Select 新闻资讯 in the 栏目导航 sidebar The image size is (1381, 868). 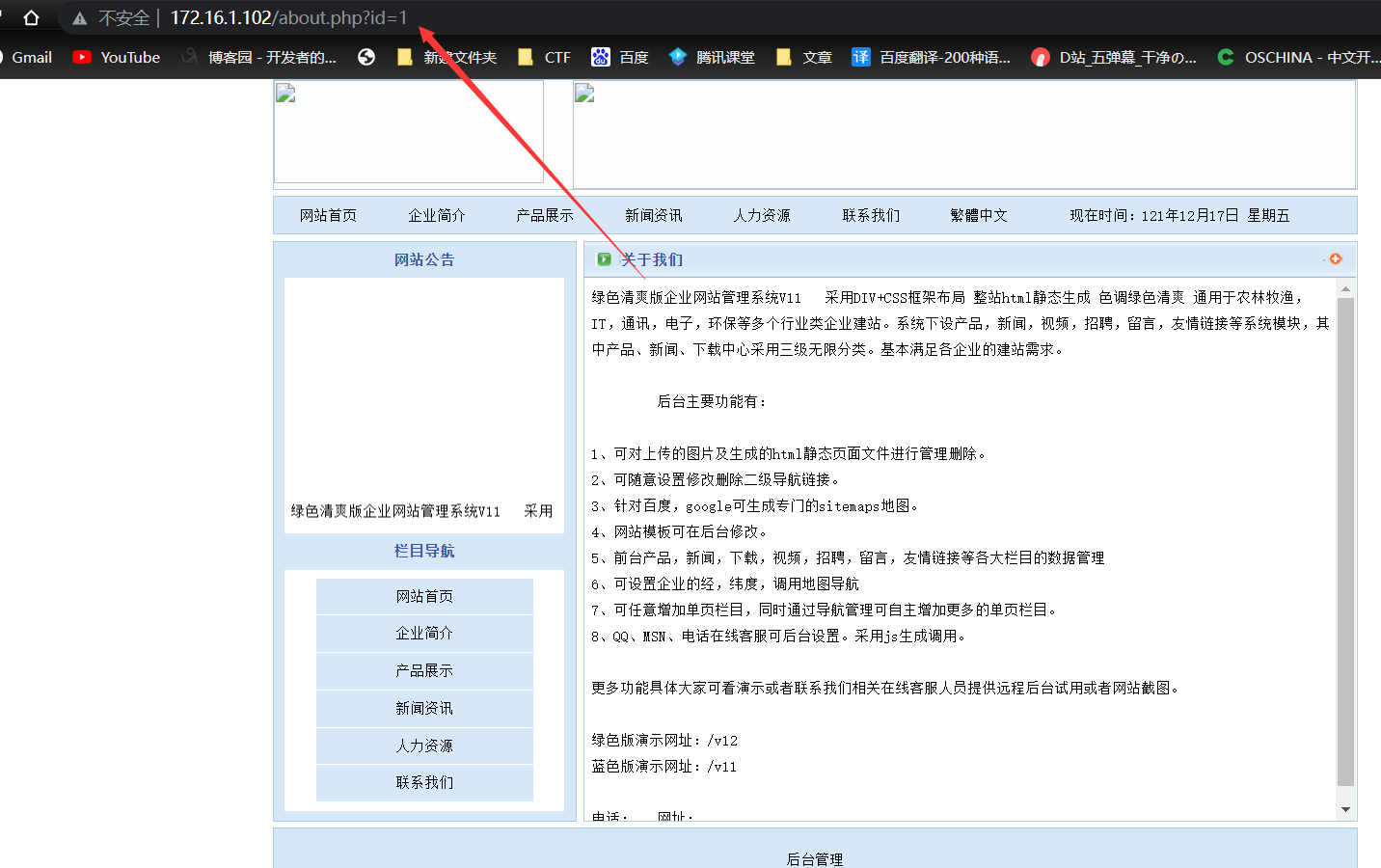pyautogui.click(x=424, y=708)
